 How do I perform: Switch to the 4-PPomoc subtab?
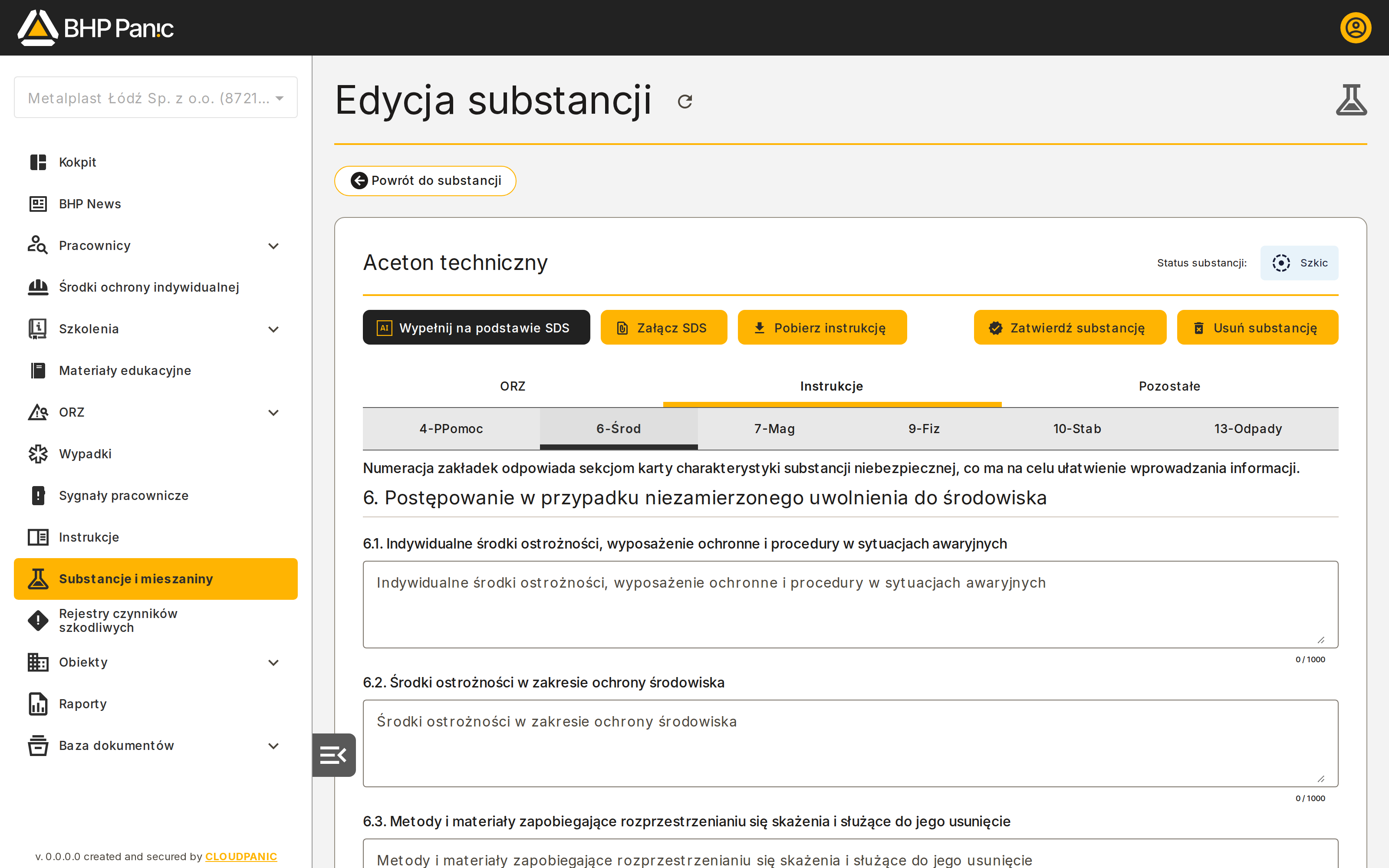451,429
